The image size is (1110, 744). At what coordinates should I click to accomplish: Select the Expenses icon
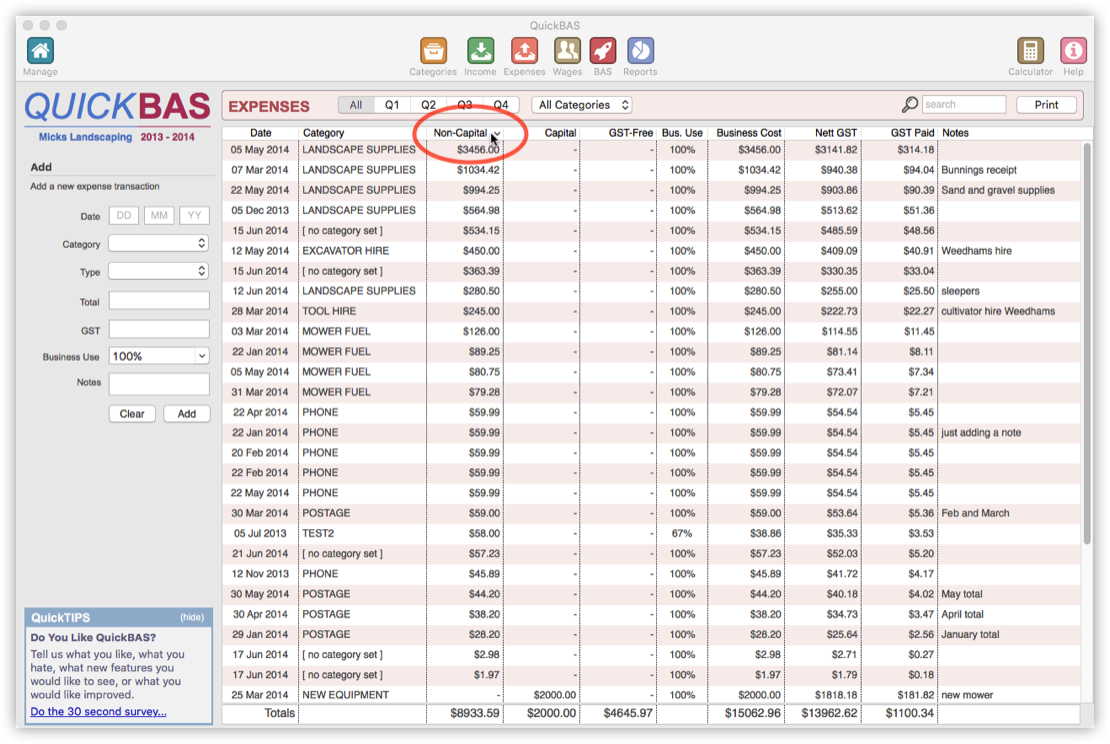pos(524,50)
